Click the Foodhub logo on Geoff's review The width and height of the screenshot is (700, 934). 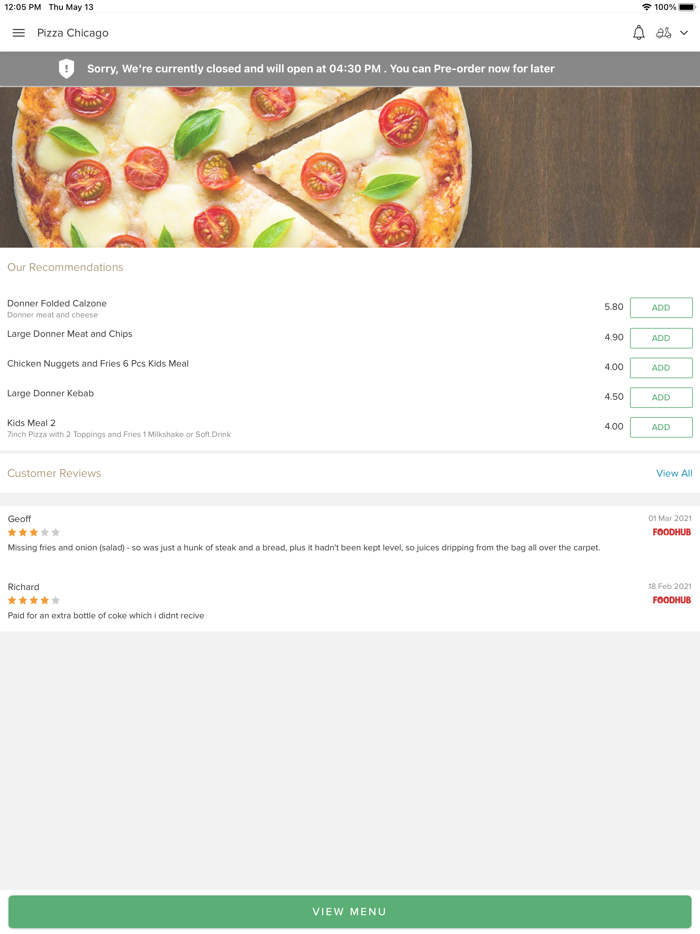coord(671,532)
